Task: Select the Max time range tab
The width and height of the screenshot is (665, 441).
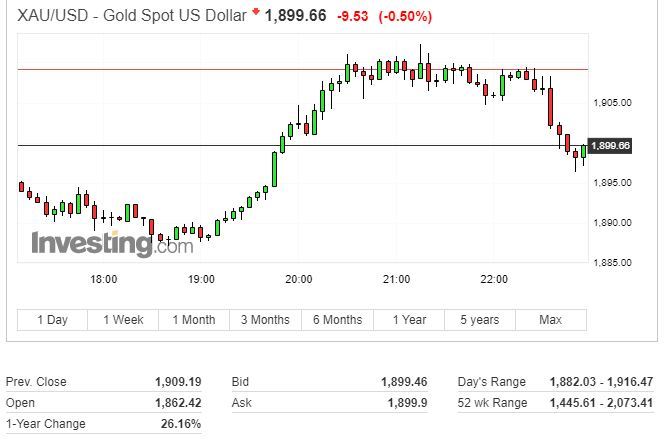Action: coord(550,320)
